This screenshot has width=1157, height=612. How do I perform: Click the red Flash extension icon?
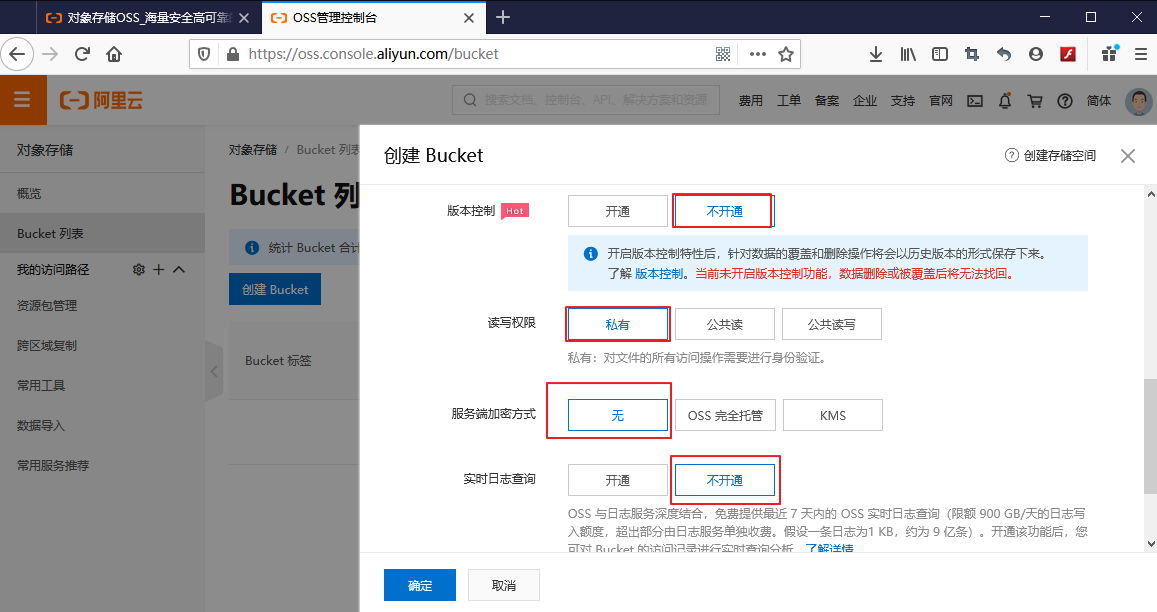[x=1068, y=54]
